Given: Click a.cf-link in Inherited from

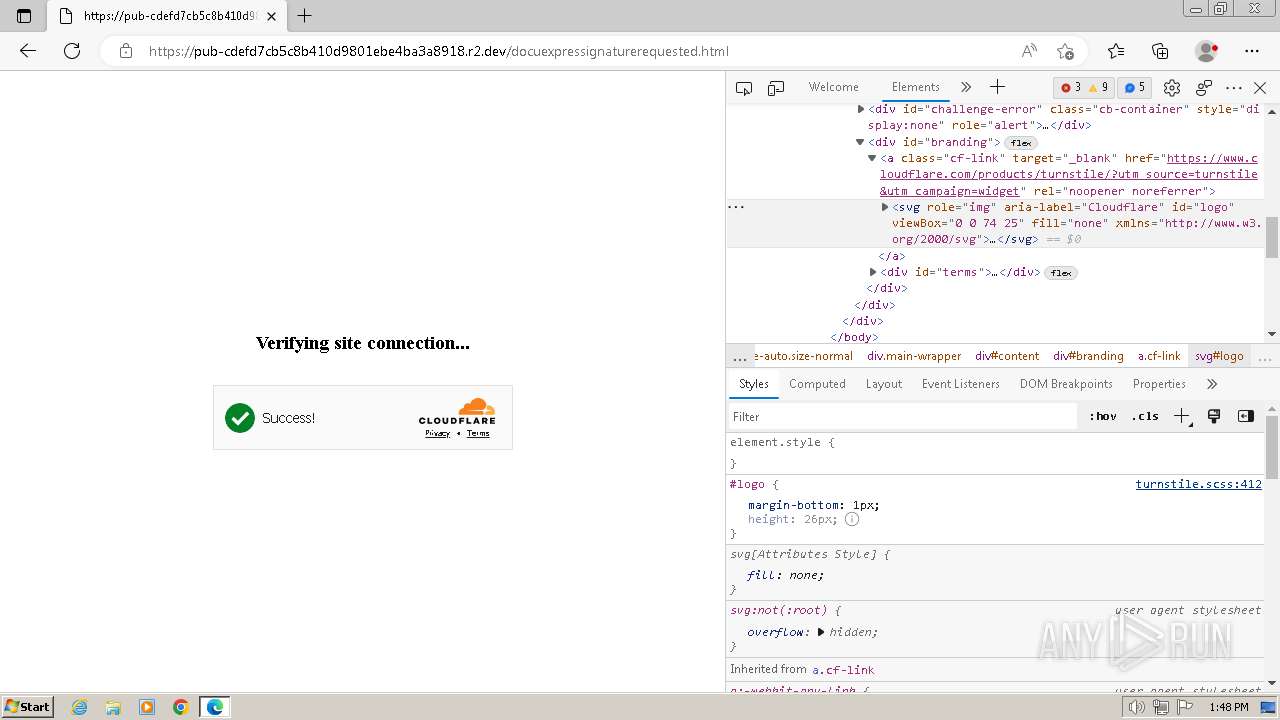Looking at the screenshot, I should point(843,670).
